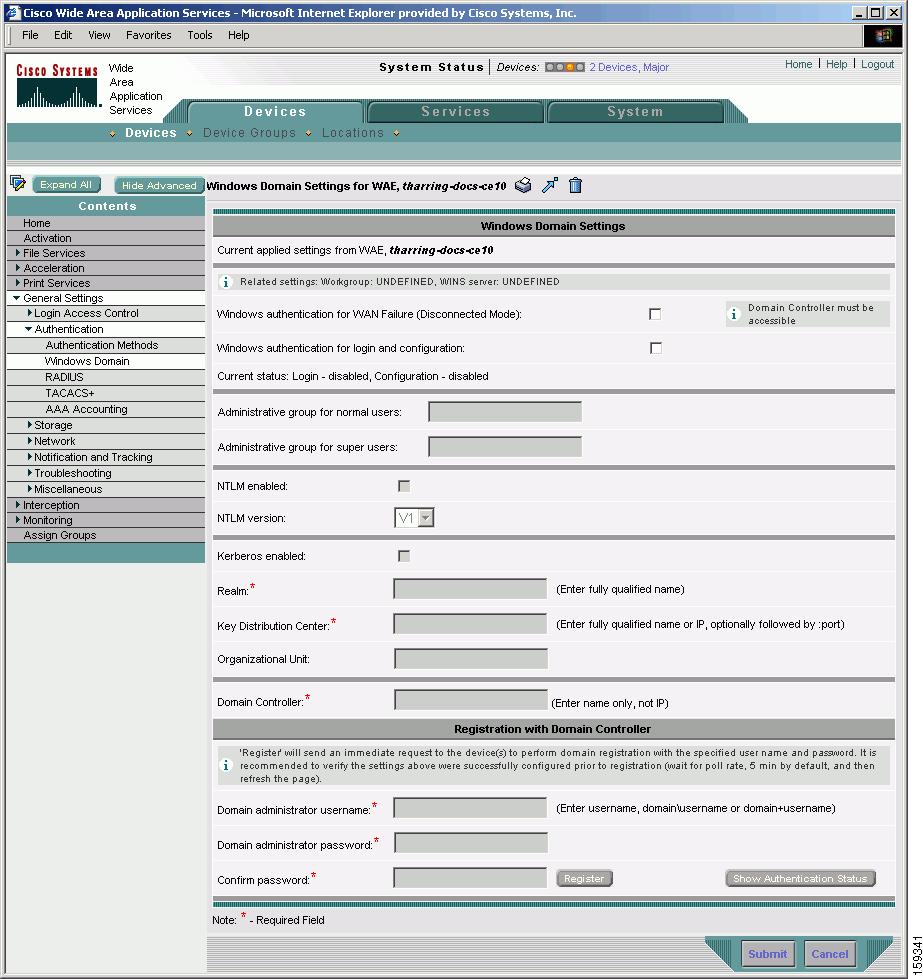
Task: Toggle the Kerberos enabled checkbox
Action: (404, 556)
